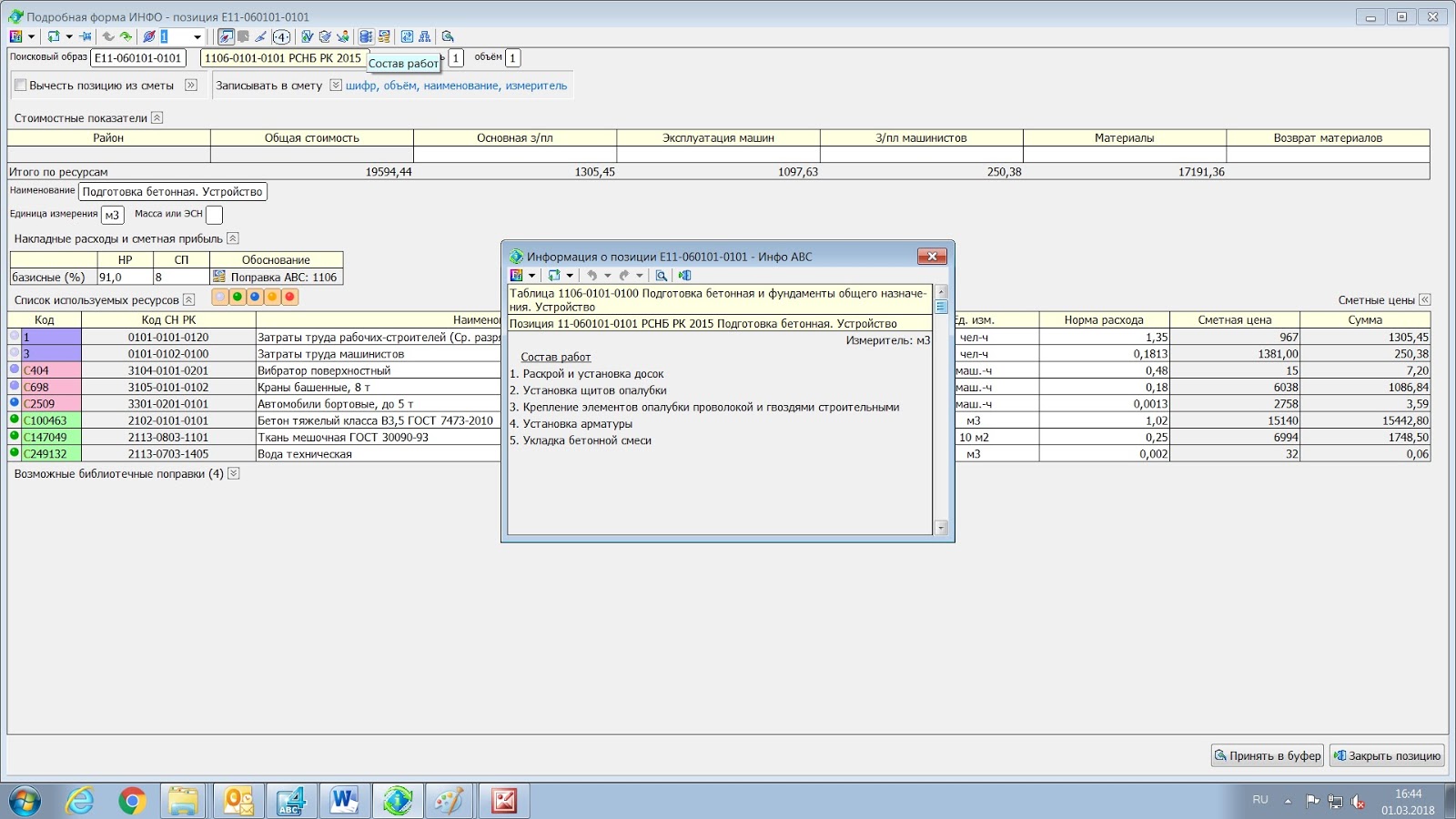Click the font settings icon in Инфо ABC window
Viewport: 1456px width, 819px height.
click(516, 276)
